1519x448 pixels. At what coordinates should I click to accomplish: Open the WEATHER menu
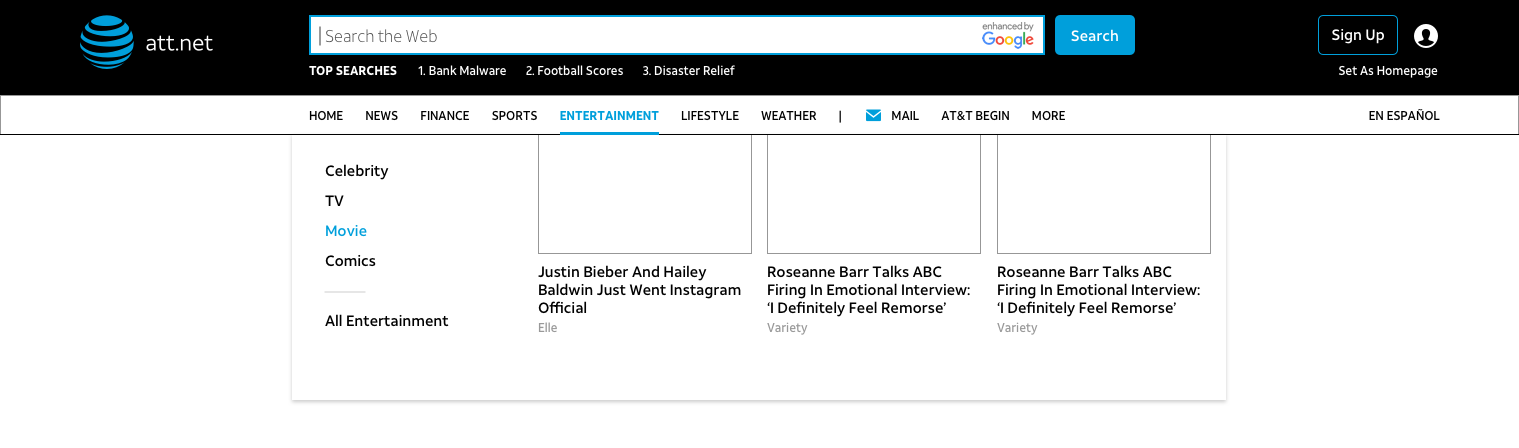coord(789,116)
